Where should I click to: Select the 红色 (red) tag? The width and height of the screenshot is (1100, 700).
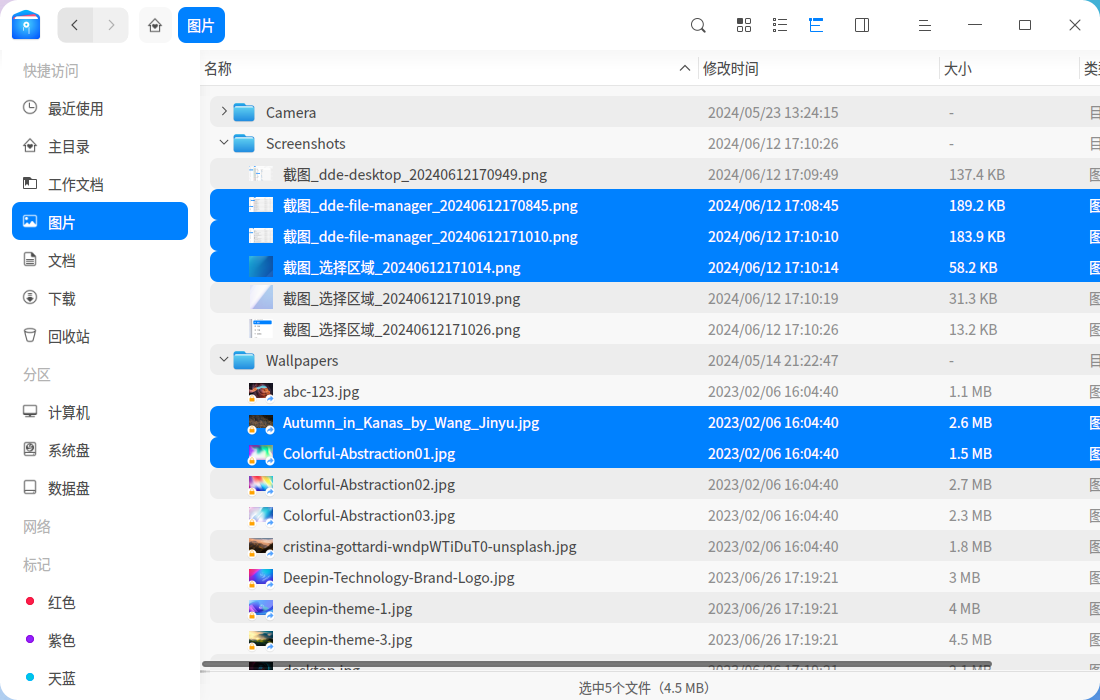62,602
